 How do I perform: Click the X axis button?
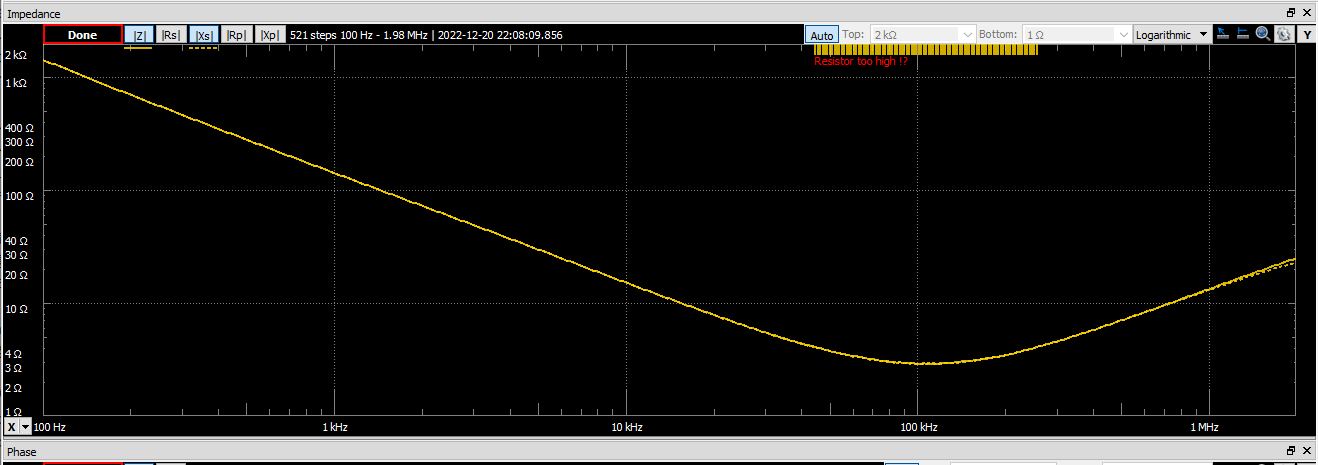click(x=11, y=427)
